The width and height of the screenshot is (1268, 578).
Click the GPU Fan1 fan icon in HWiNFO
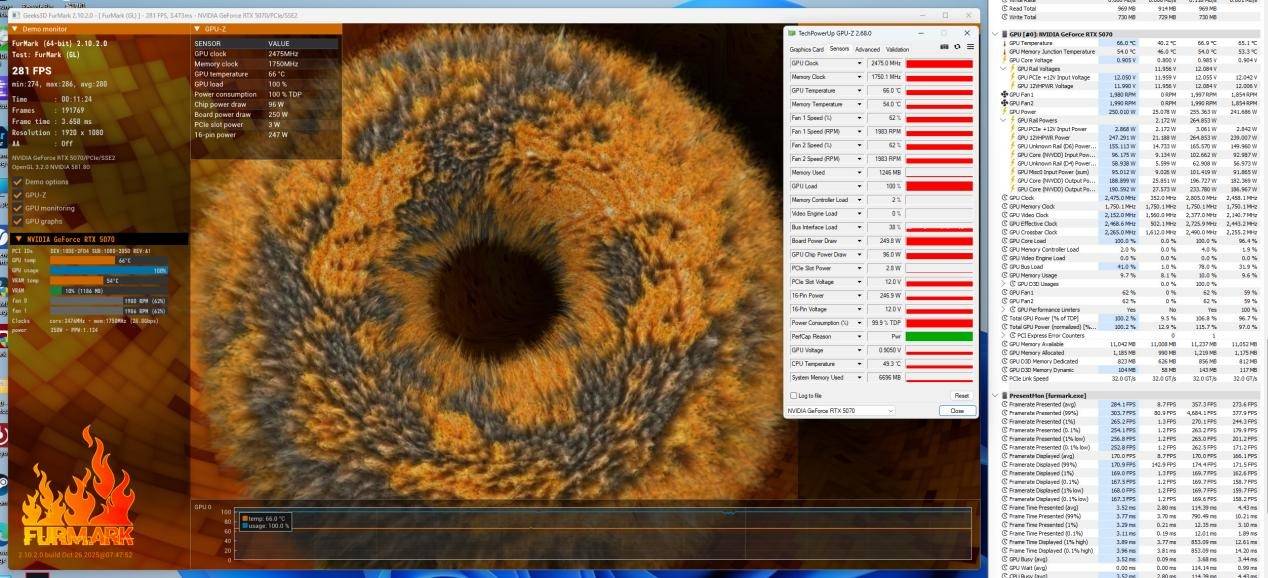click(x=1004, y=94)
